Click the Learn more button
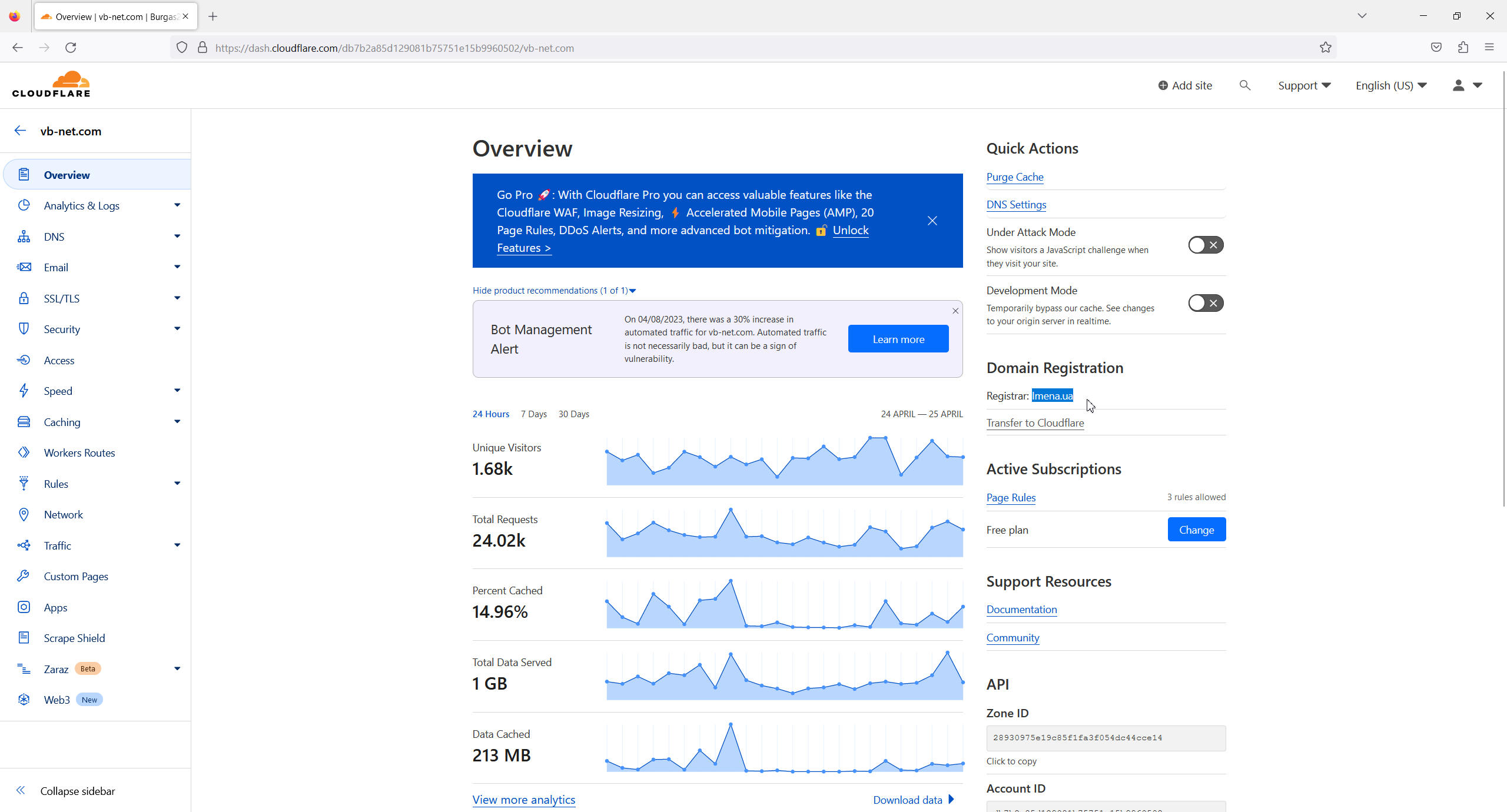Image resolution: width=1507 pixels, height=812 pixels. point(898,339)
